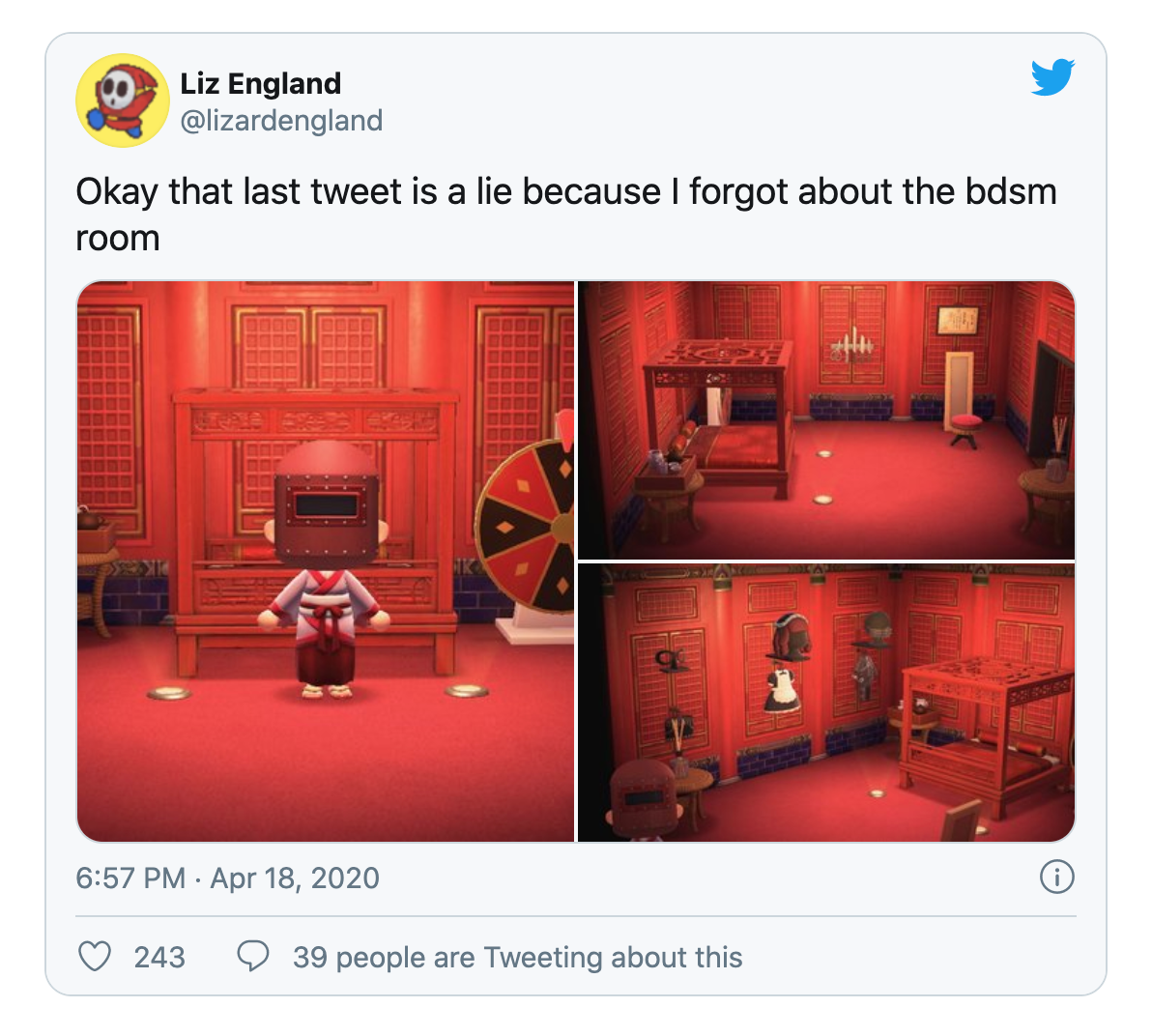The image size is (1152, 1036).
Task: Click the maid dress on wall photo
Action: tap(781, 690)
